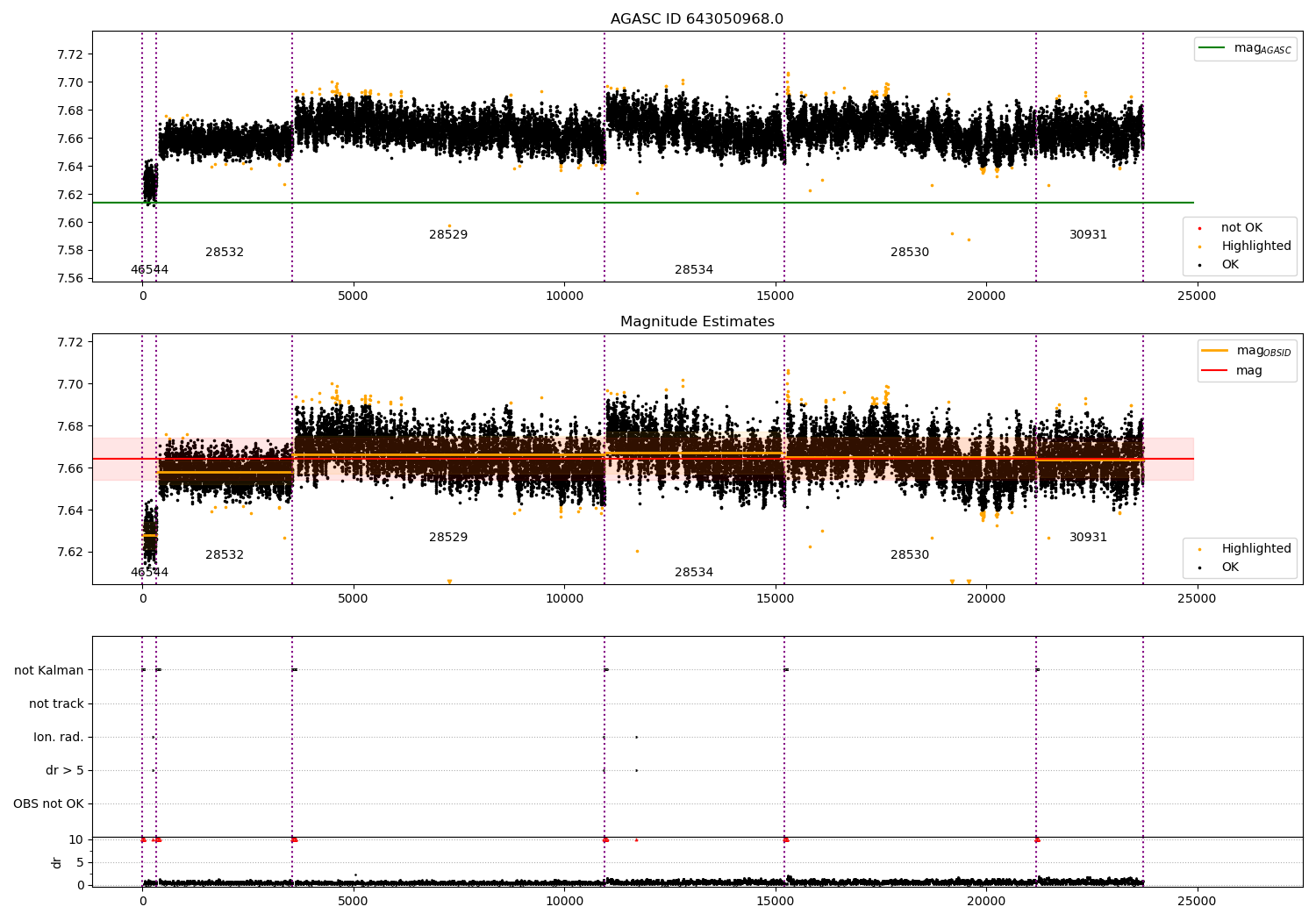Click the 7.62 y-tick of the Magnitude Estimates plot
The height and width of the screenshot is (921, 1316).
(69, 553)
